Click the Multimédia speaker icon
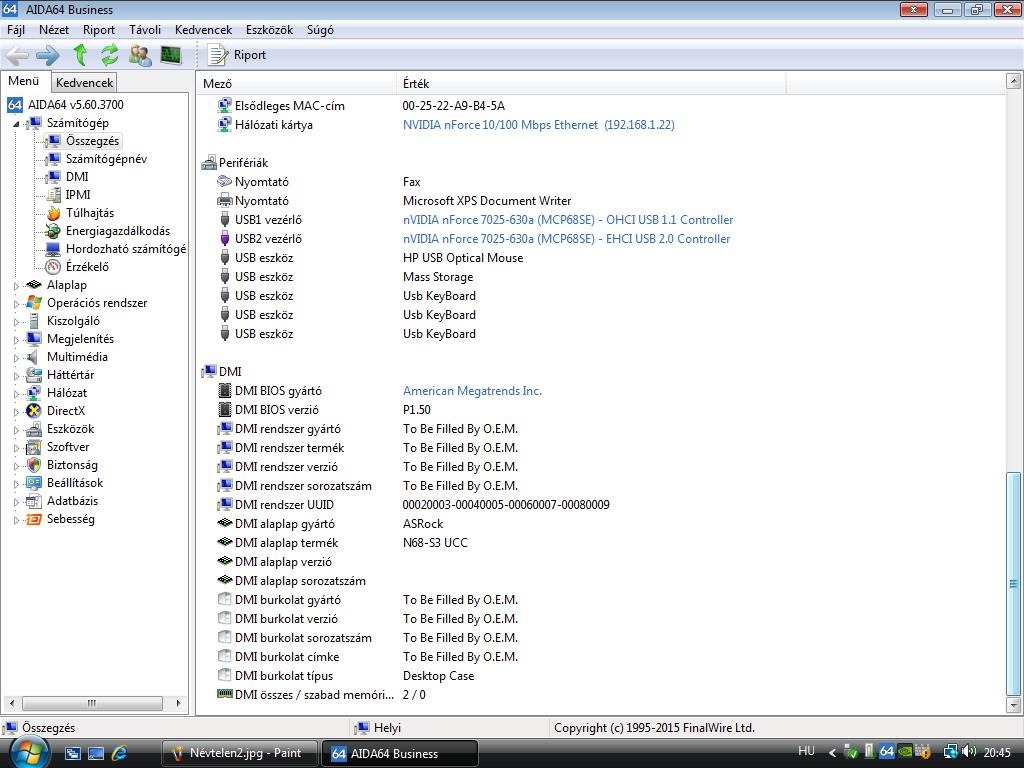This screenshot has width=1024, height=768. click(x=32, y=357)
